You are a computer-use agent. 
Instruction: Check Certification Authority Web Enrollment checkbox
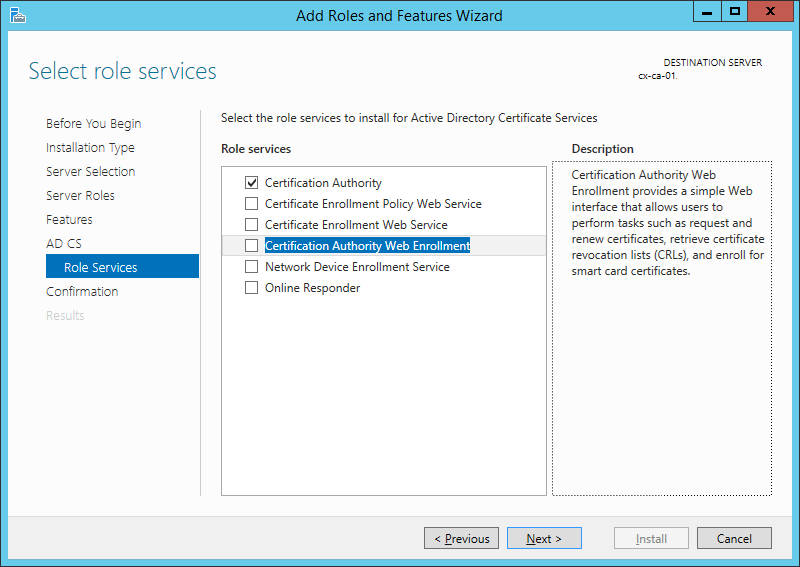tap(251, 246)
